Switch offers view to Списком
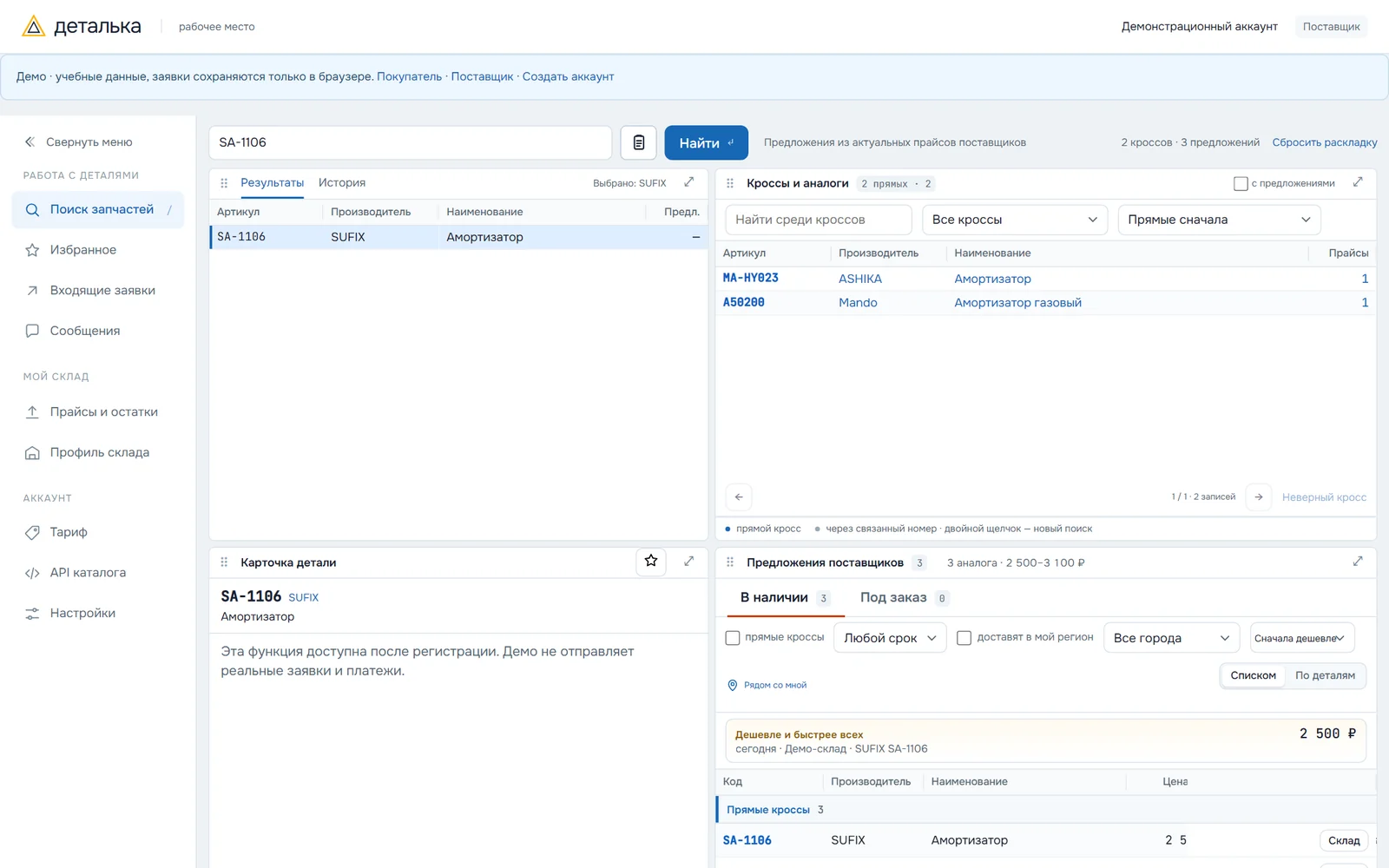This screenshot has height=868, width=1389. (x=1253, y=675)
